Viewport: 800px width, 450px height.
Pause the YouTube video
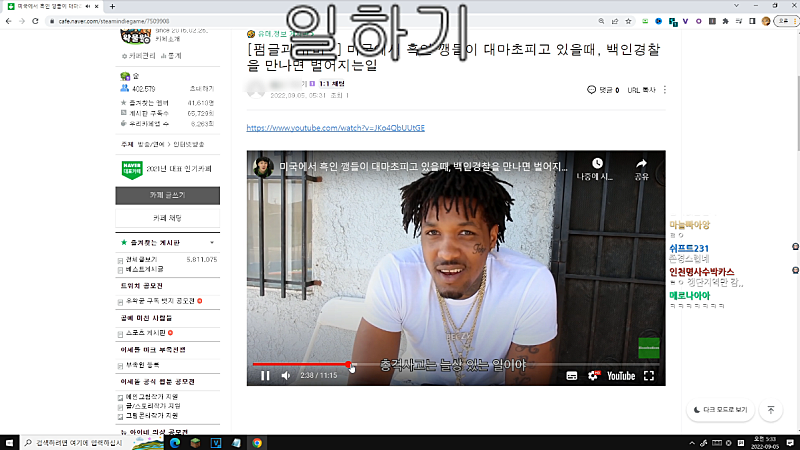tap(265, 376)
